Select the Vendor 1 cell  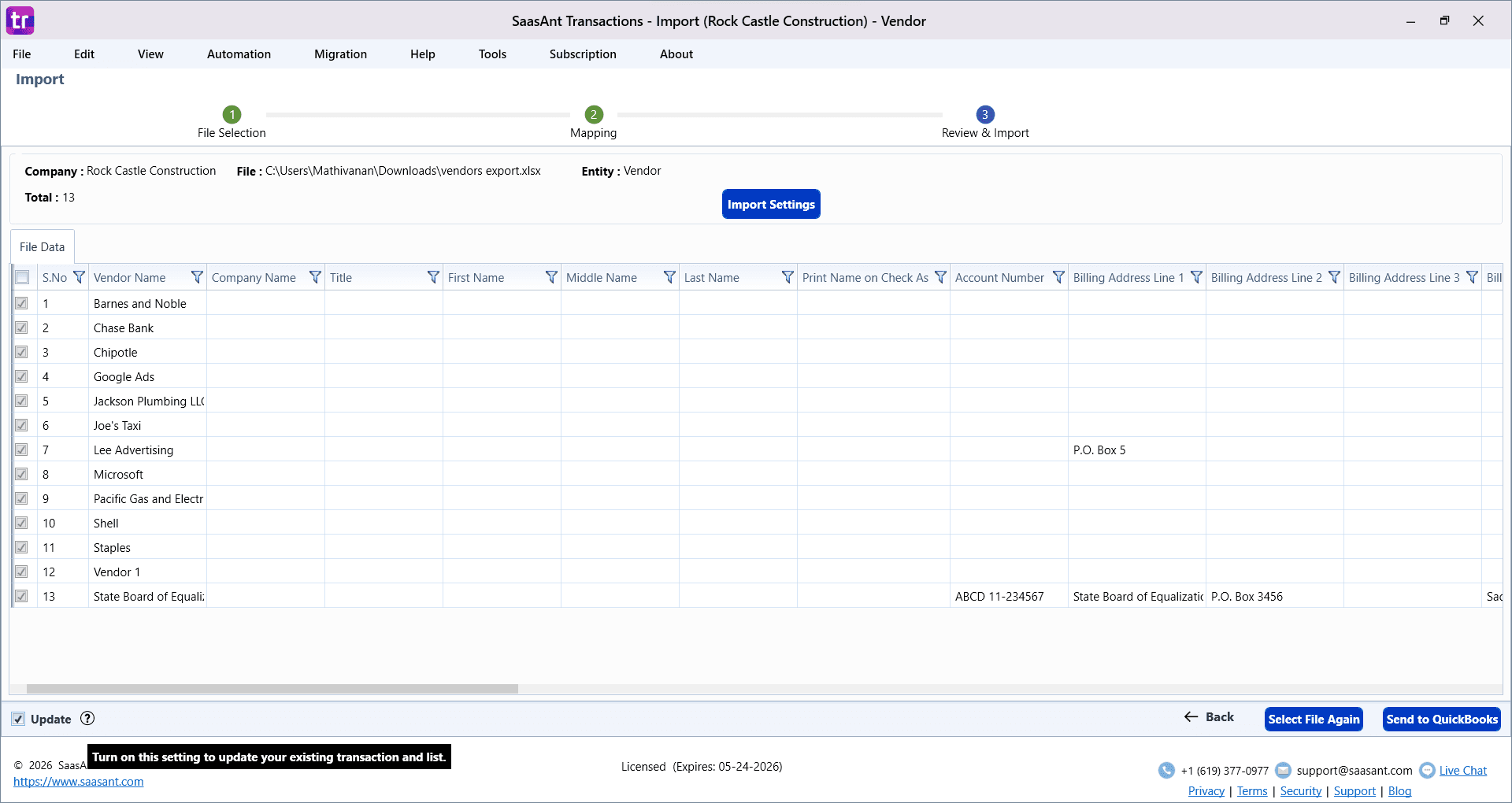[x=147, y=572]
